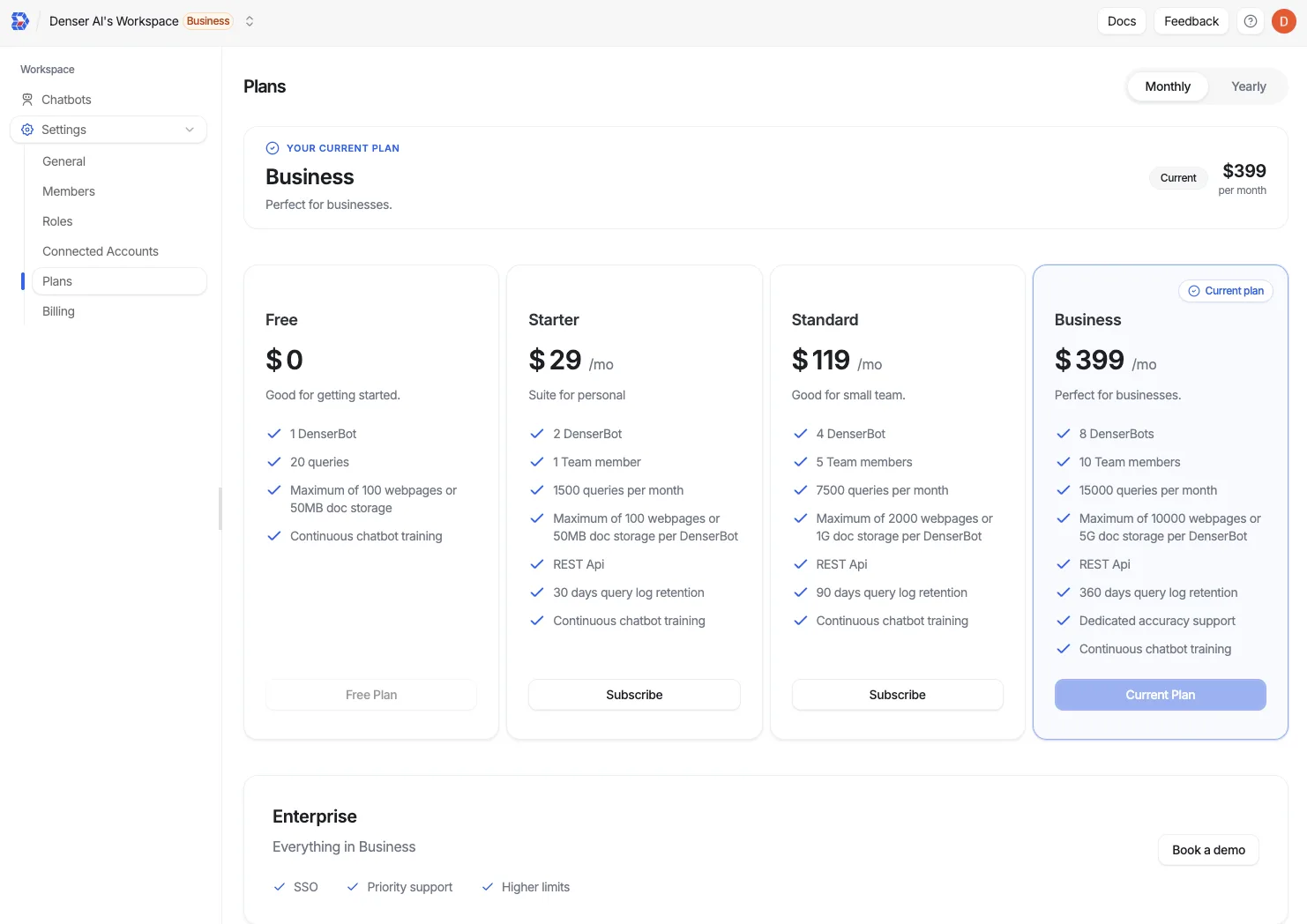Image resolution: width=1307 pixels, height=924 pixels.
Task: Click the checkmark beside Higher limits
Action: point(488,887)
